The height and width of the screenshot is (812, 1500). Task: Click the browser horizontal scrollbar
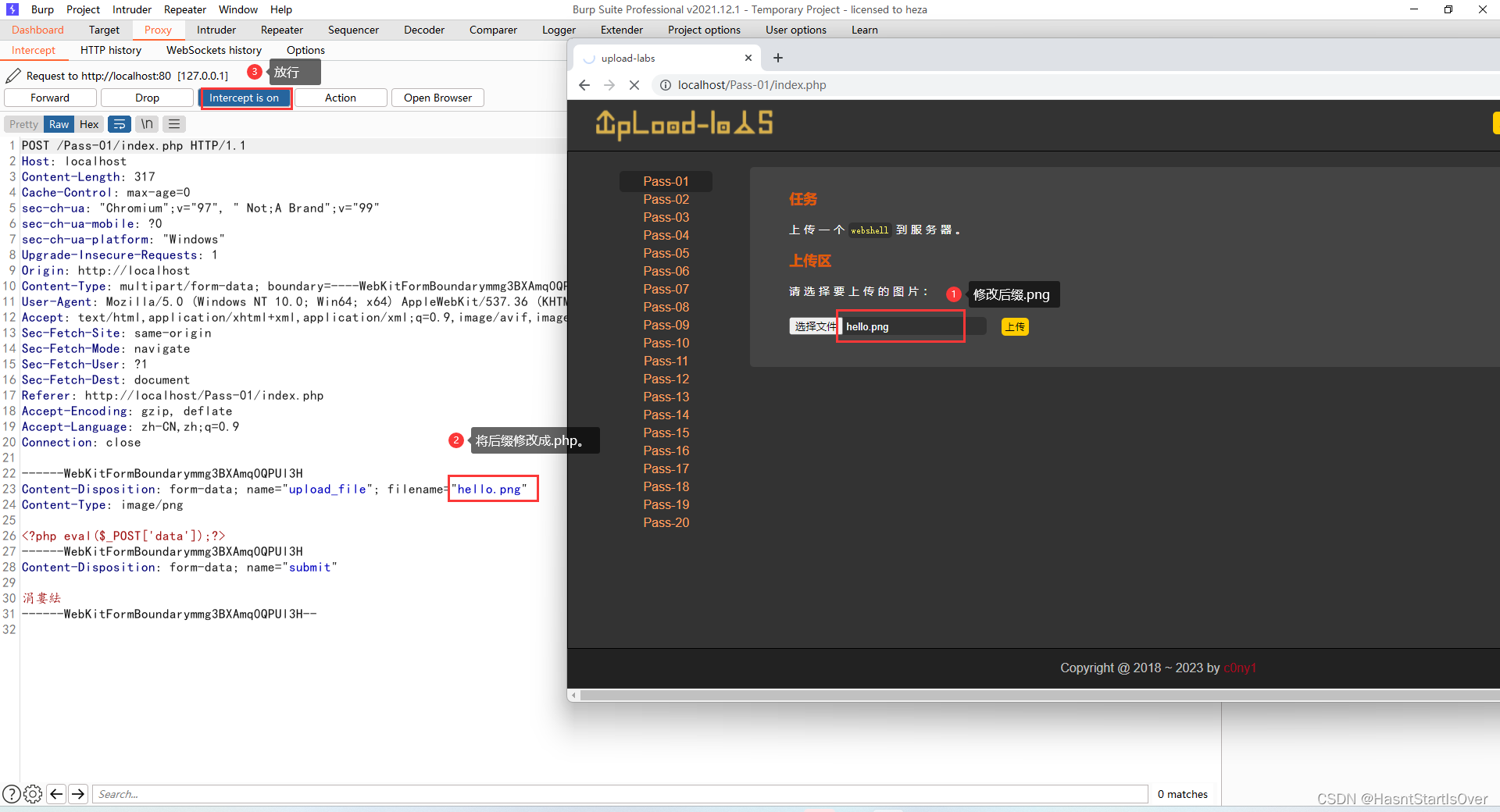pos(1039,695)
